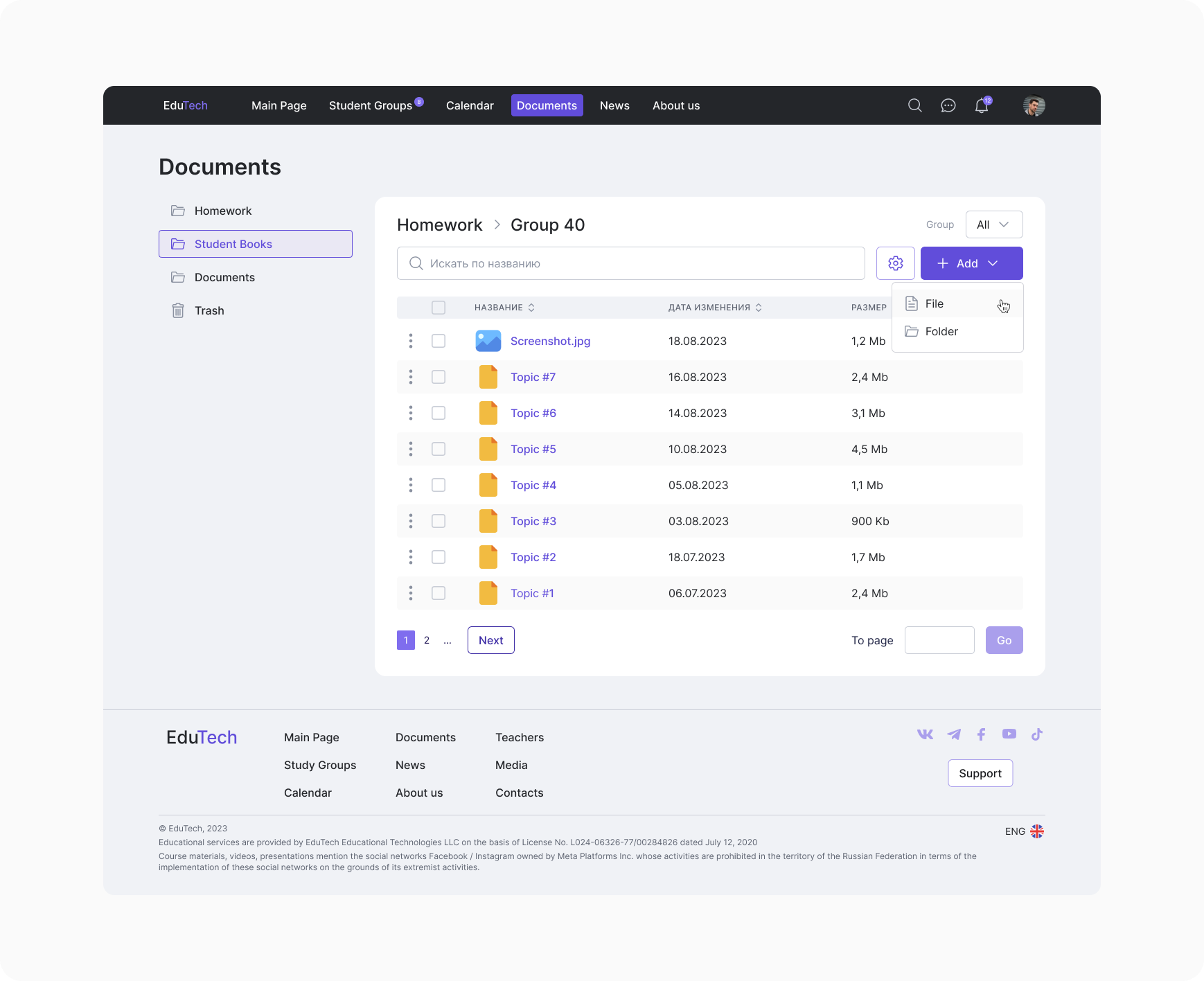Go to the Next page
This screenshot has height=981, width=1204.
tap(490, 640)
